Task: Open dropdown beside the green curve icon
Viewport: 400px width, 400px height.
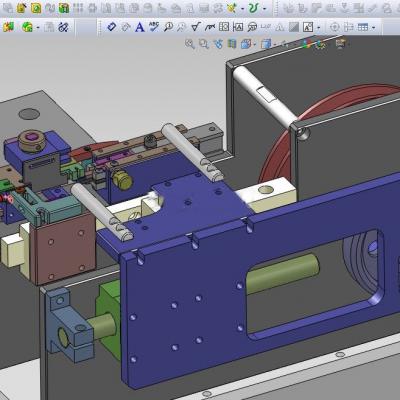Action: point(265,9)
